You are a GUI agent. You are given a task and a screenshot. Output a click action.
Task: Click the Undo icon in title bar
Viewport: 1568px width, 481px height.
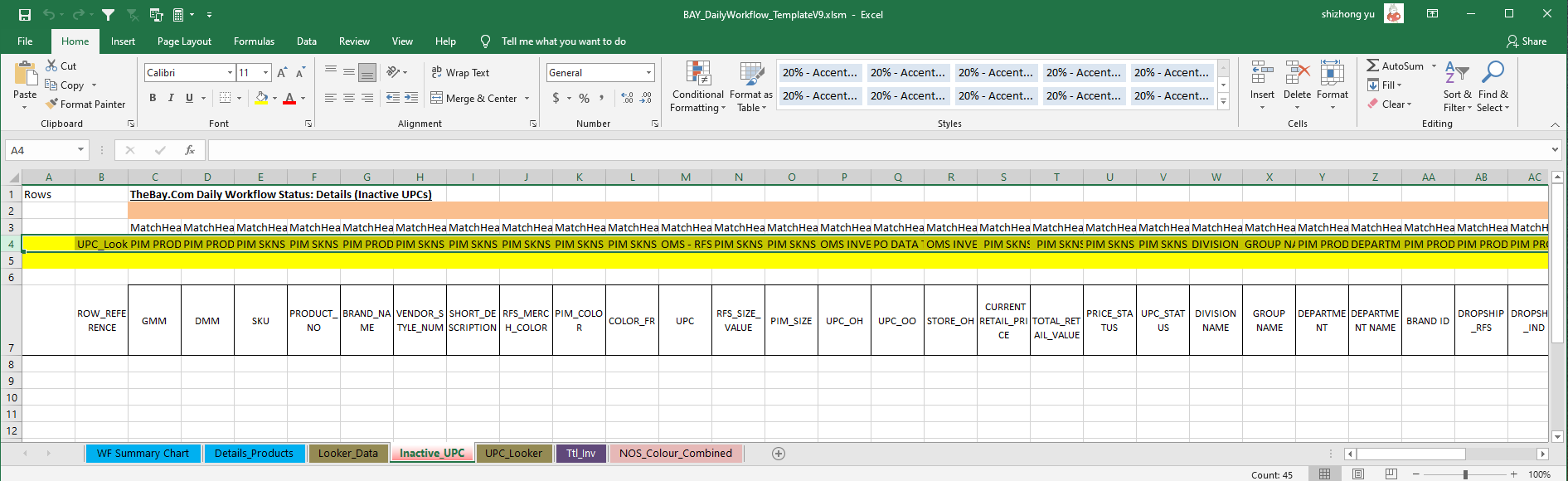[x=49, y=15]
